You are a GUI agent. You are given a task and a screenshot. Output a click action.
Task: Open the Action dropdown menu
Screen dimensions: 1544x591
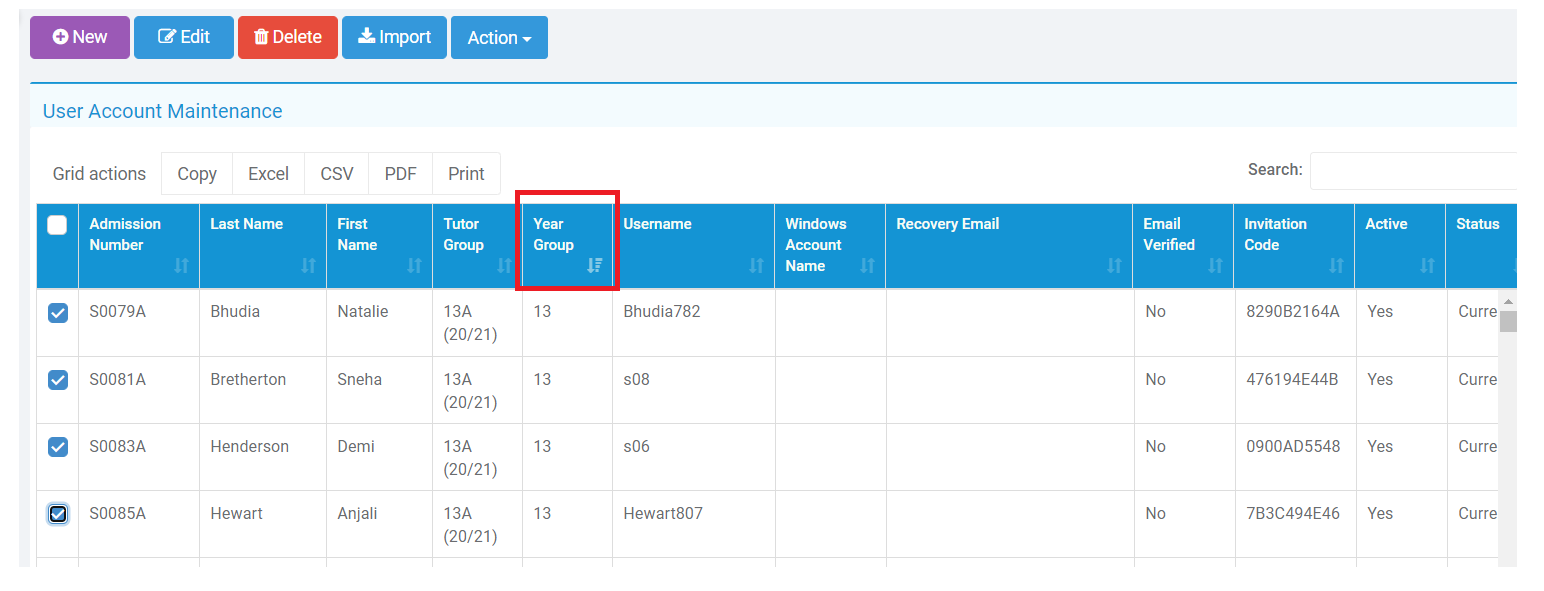[x=498, y=36]
